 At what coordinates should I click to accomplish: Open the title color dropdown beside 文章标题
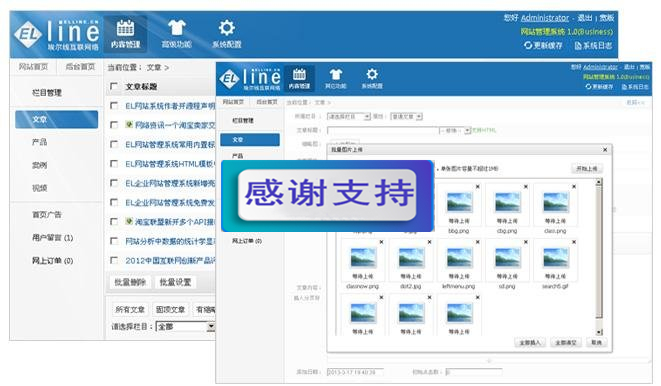[455, 131]
